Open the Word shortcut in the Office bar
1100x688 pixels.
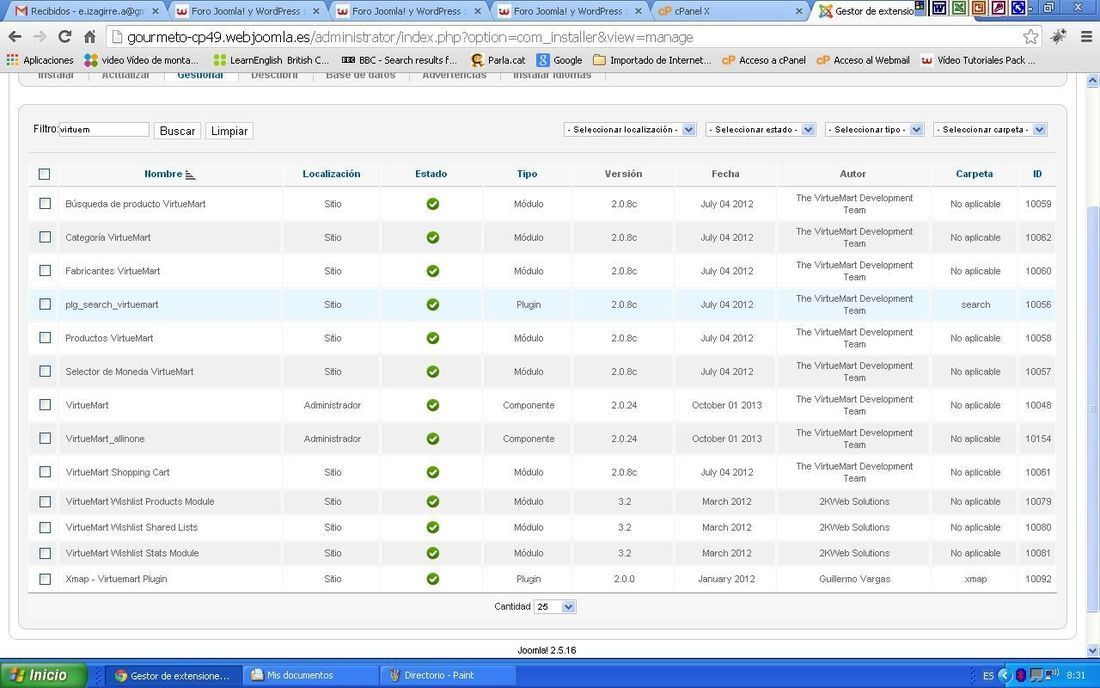(939, 8)
